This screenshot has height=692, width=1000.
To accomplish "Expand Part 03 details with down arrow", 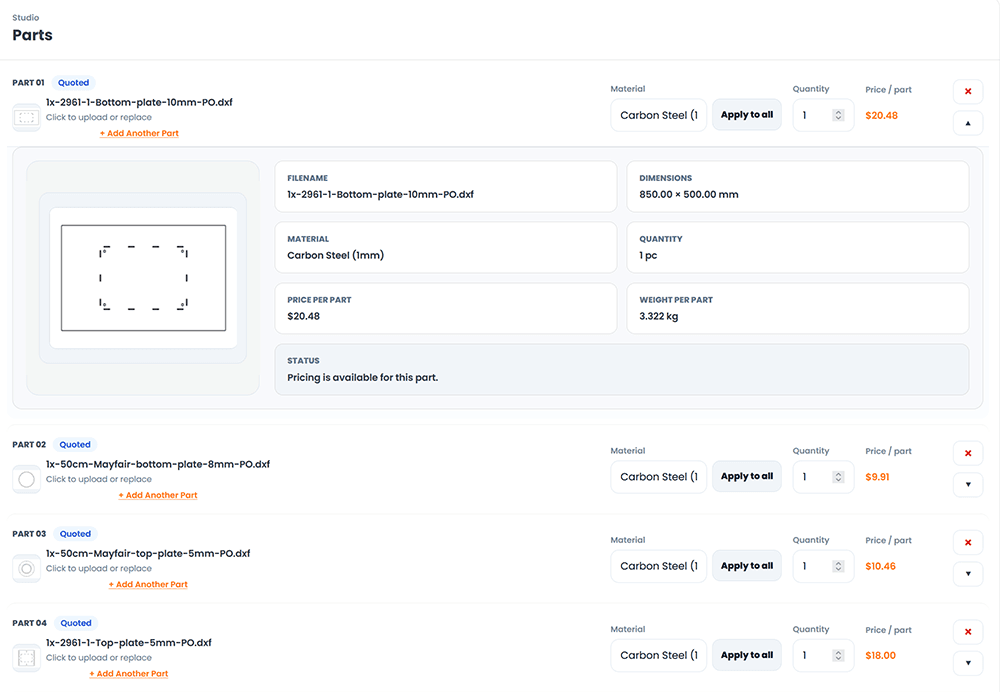I will coord(967,574).
